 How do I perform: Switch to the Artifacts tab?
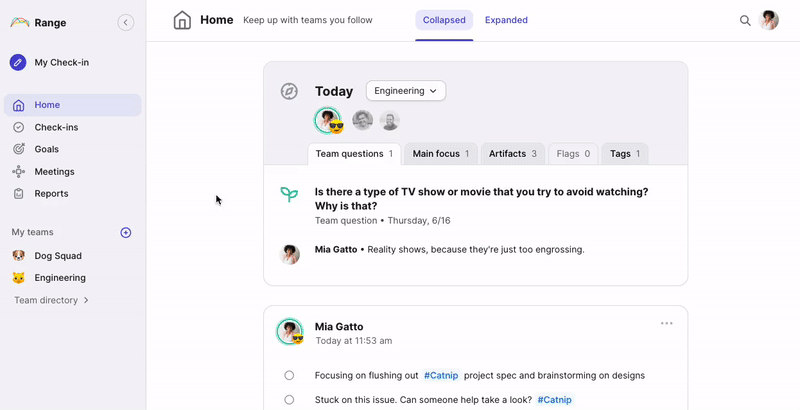pos(513,153)
